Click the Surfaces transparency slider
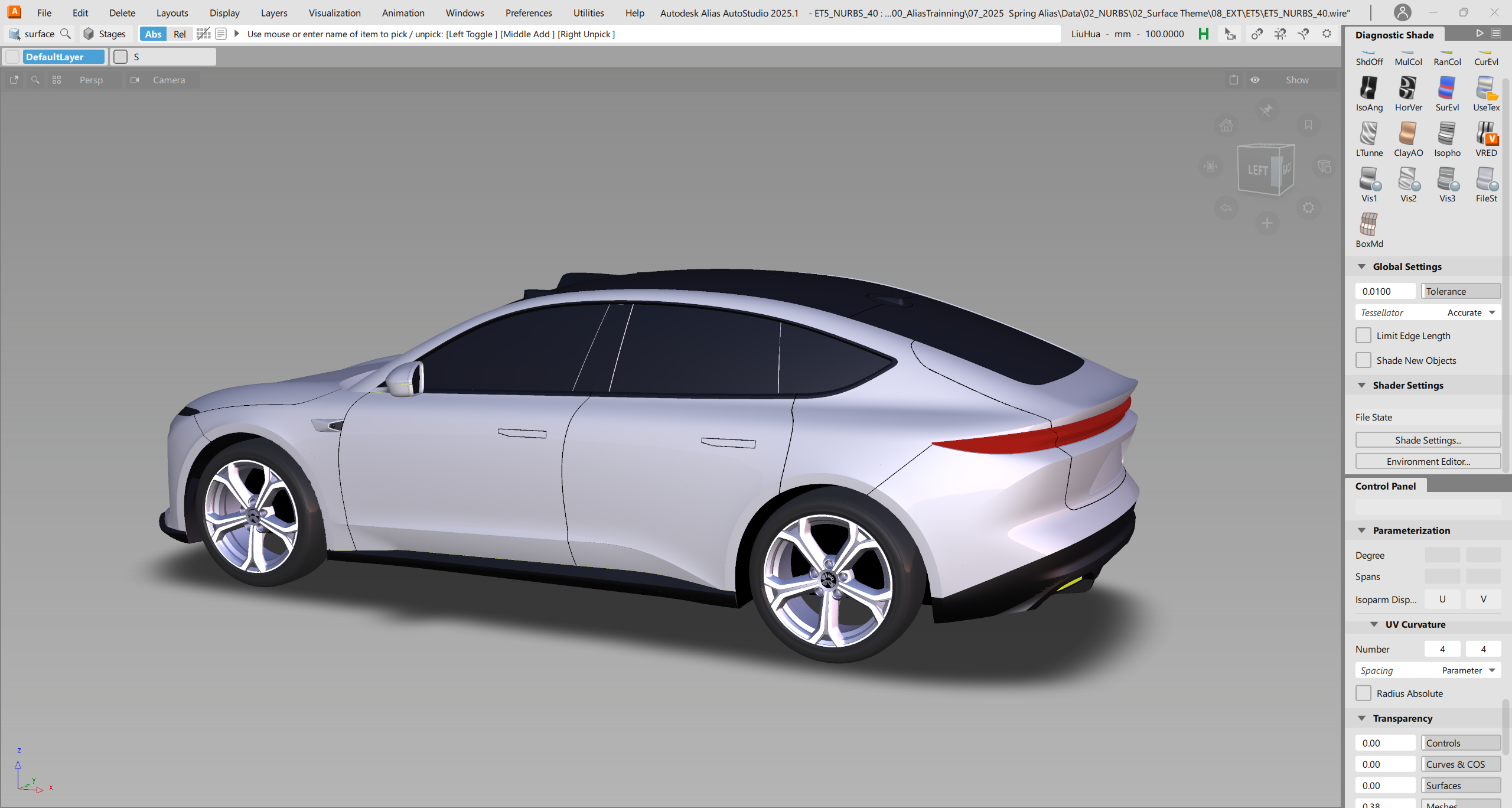This screenshot has width=1512, height=808. pos(1460,786)
